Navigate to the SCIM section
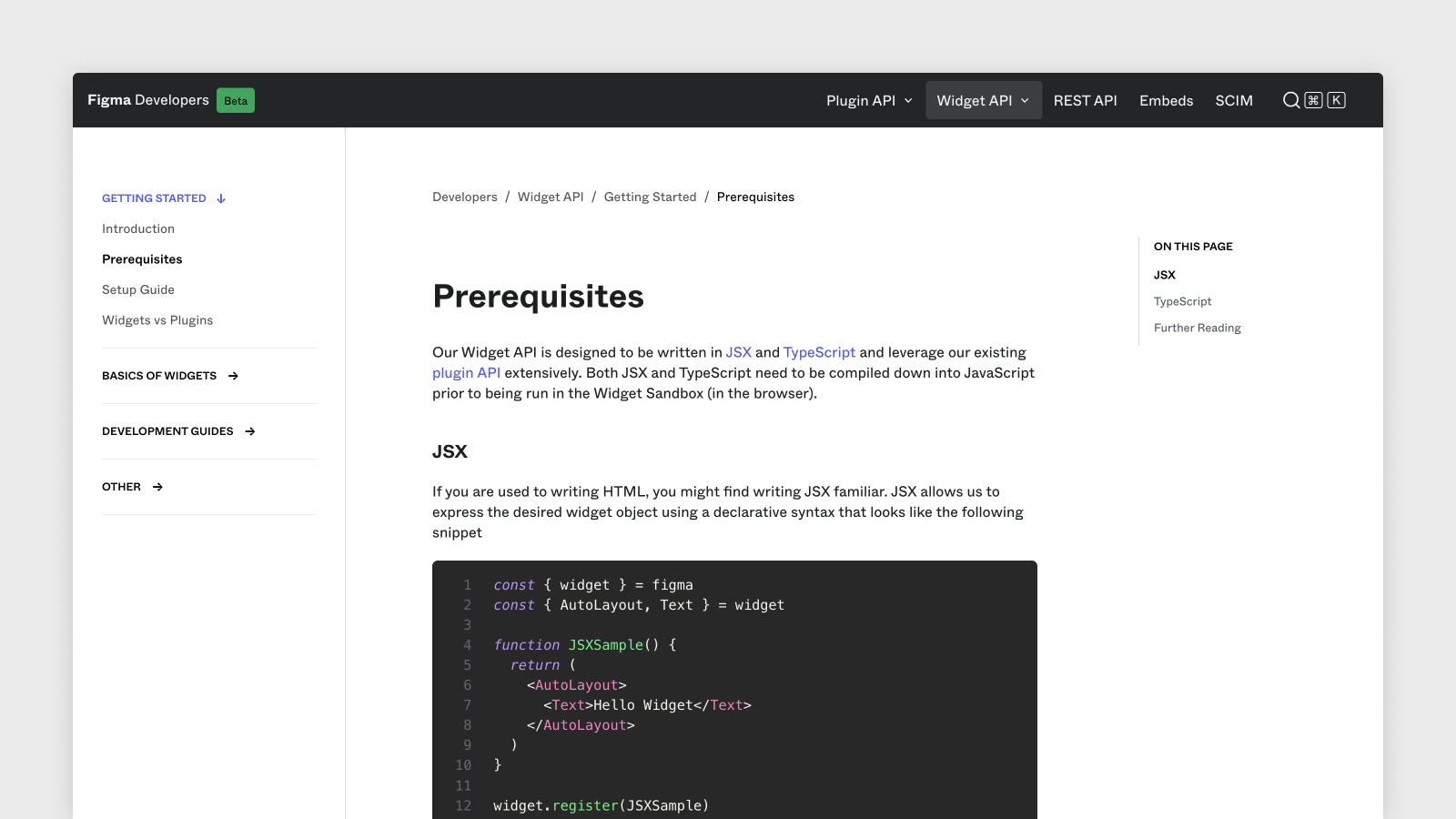The width and height of the screenshot is (1456, 819). point(1234,100)
